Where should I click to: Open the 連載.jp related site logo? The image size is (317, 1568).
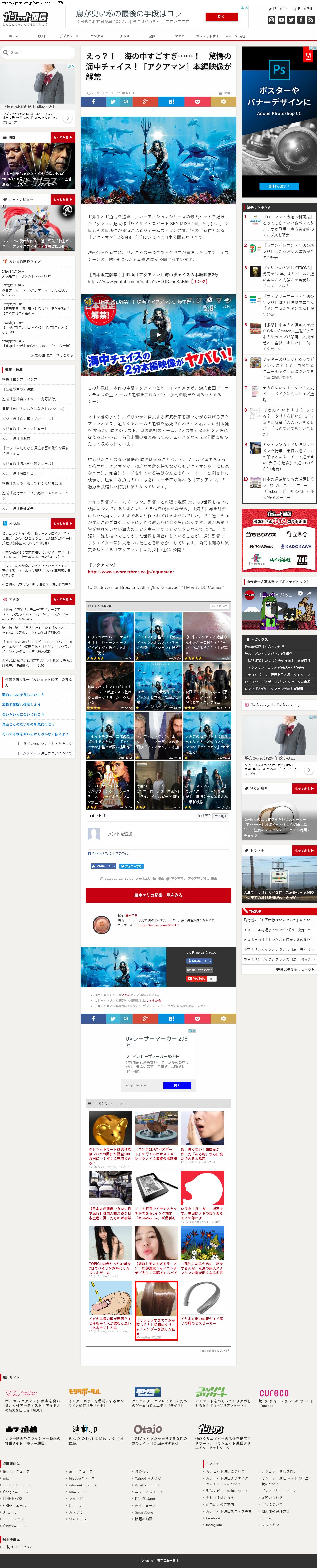click(x=85, y=1429)
